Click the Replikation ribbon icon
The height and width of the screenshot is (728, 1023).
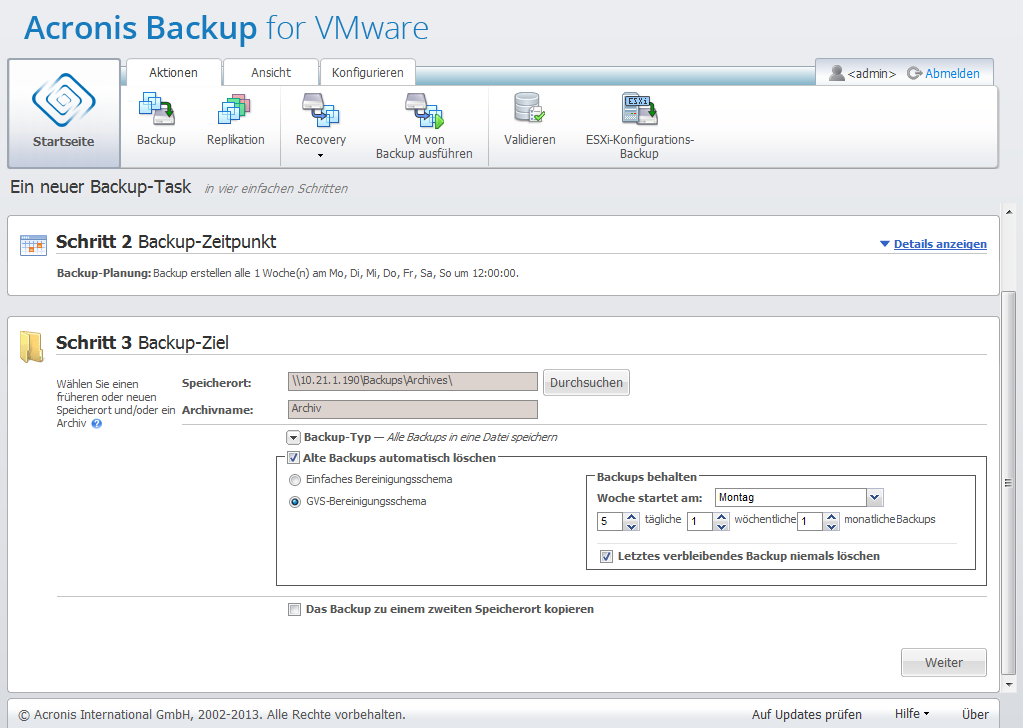(x=235, y=110)
